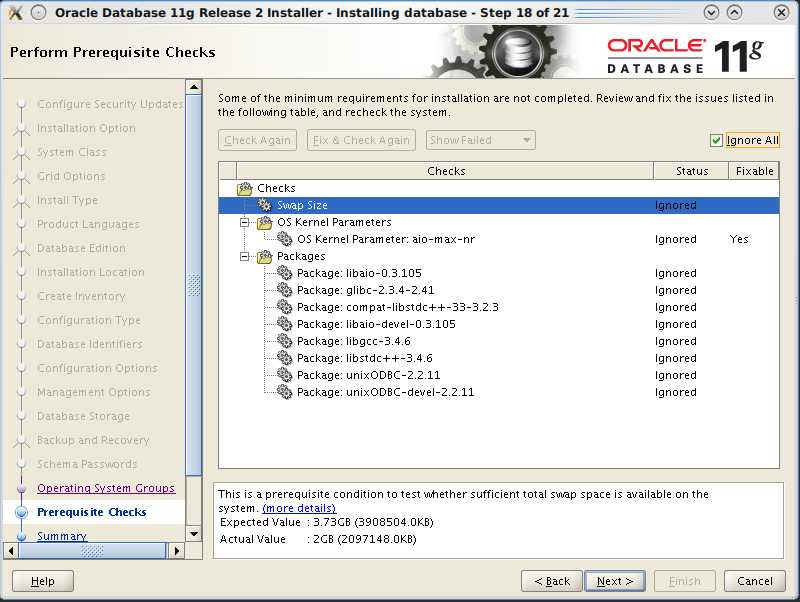
Task: Collapse the Packages tree node
Action: click(245, 256)
